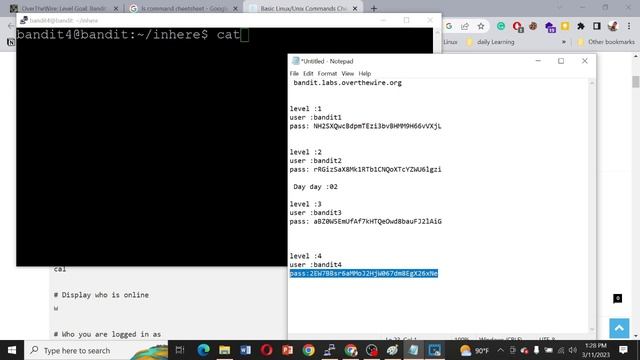Image resolution: width=640 pixels, height=360 pixels.
Task: Click PuTTY icon in terminal title bar
Action: point(24,20)
